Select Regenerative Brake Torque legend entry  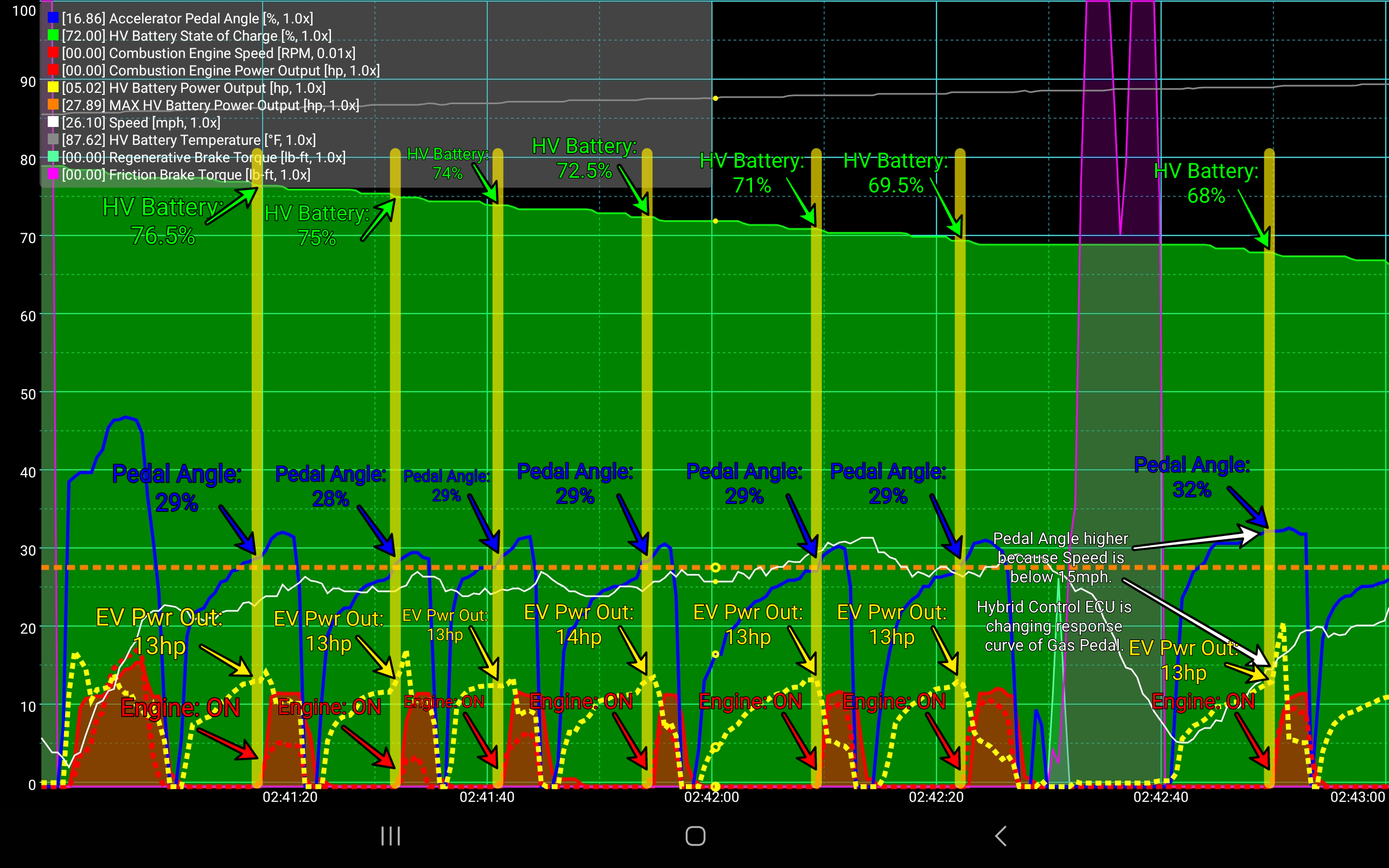(x=197, y=157)
